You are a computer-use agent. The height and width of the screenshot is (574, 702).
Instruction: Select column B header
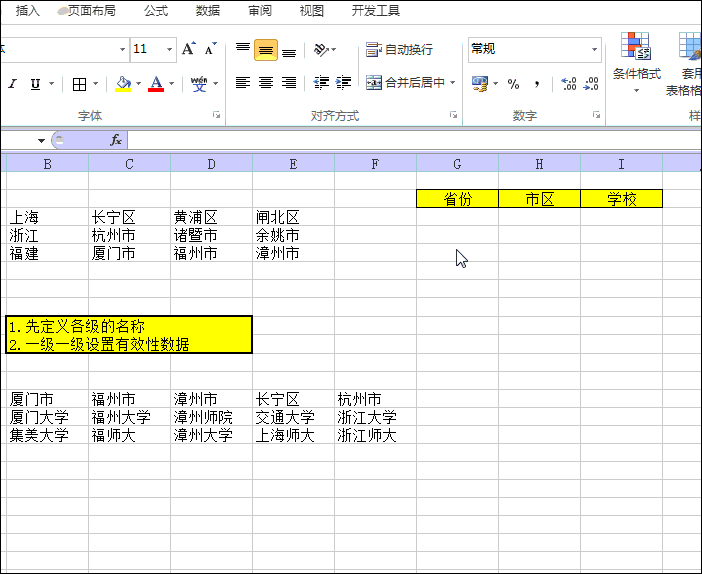pyautogui.click(x=47, y=164)
